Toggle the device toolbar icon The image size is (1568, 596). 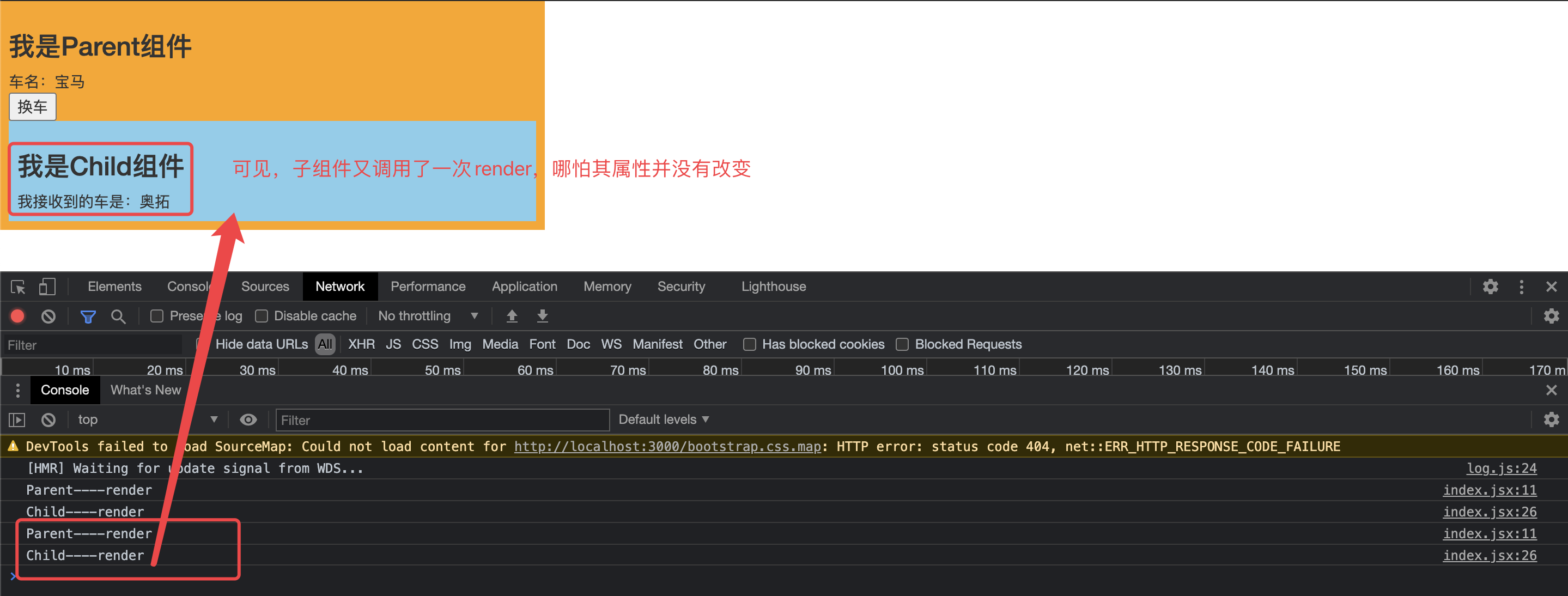[47, 287]
